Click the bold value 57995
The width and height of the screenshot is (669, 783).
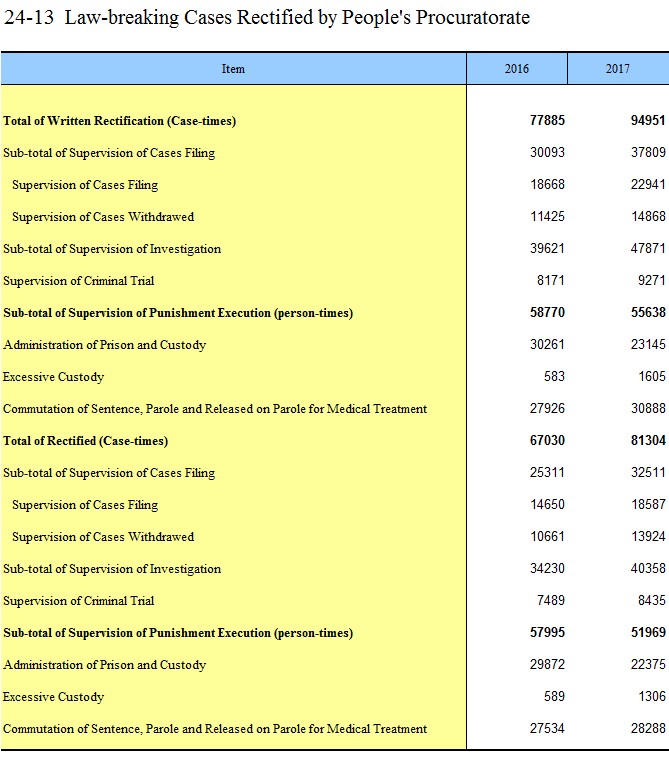tap(547, 632)
